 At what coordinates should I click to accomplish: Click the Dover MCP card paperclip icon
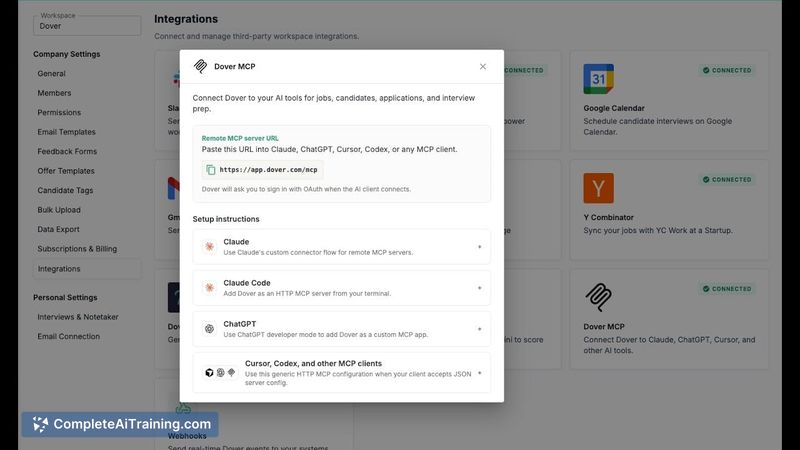tap(598, 297)
